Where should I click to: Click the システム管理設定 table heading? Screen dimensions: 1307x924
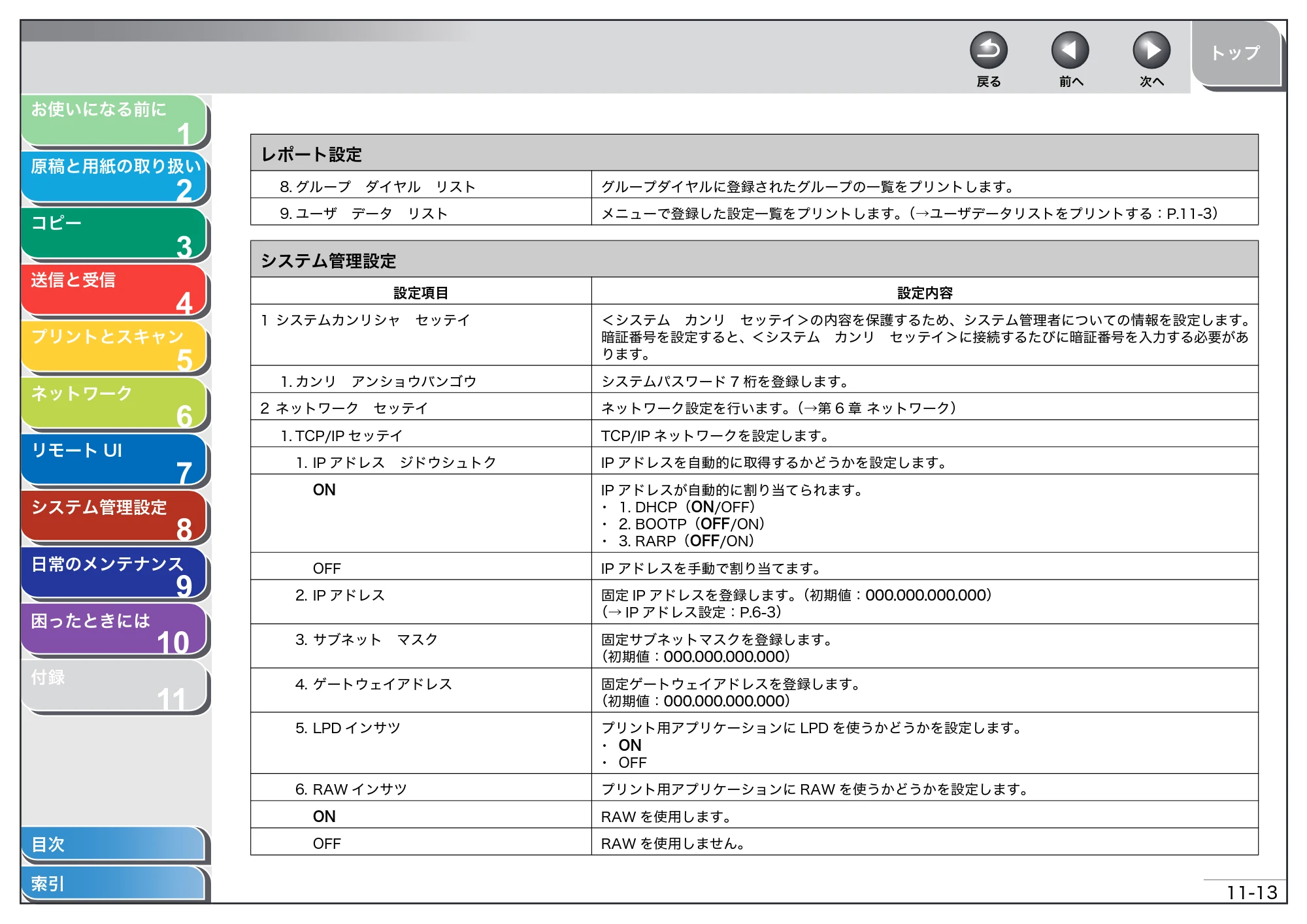[328, 261]
